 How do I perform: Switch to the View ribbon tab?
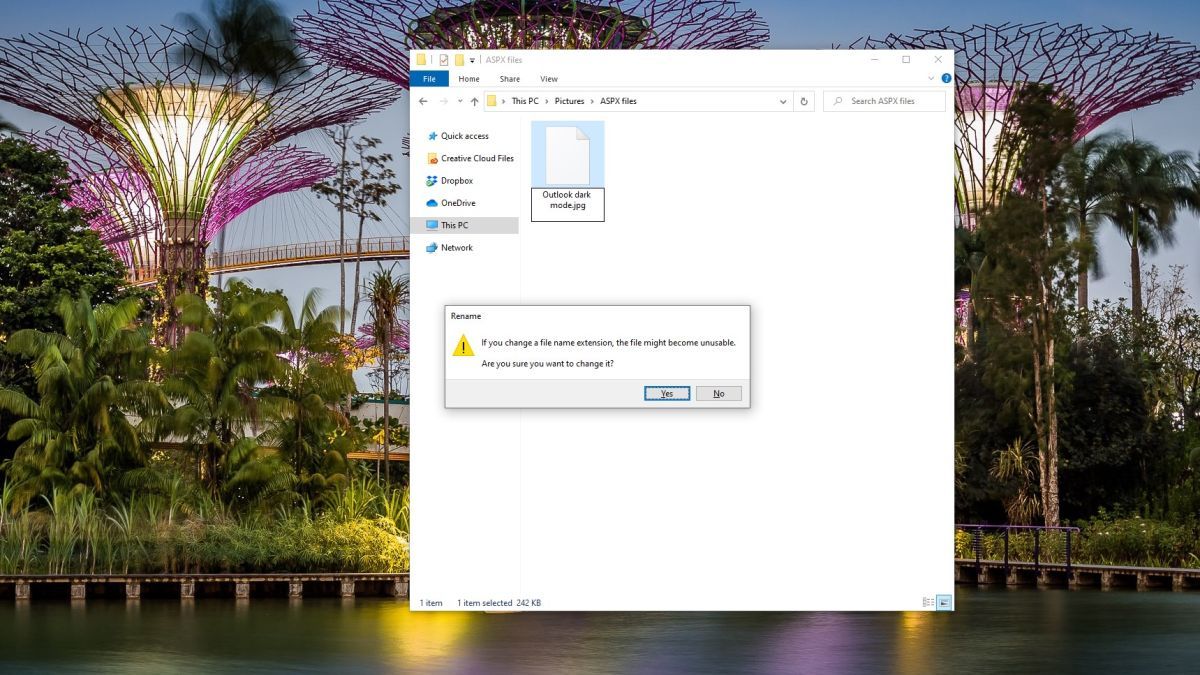(548, 78)
